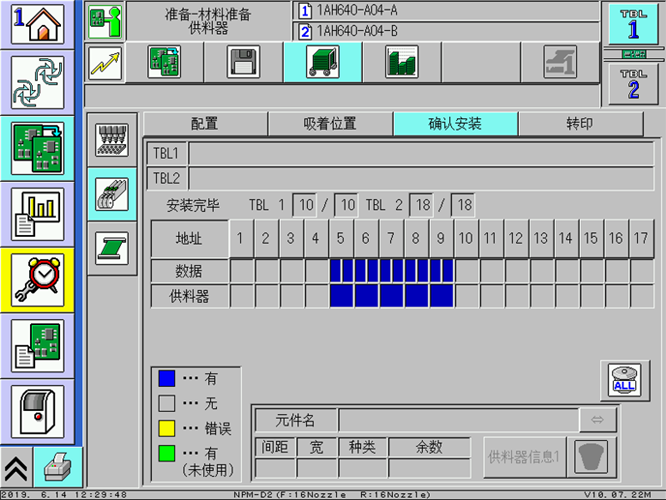Click the TBL1 message field
666x500 pixels.
[420, 153]
